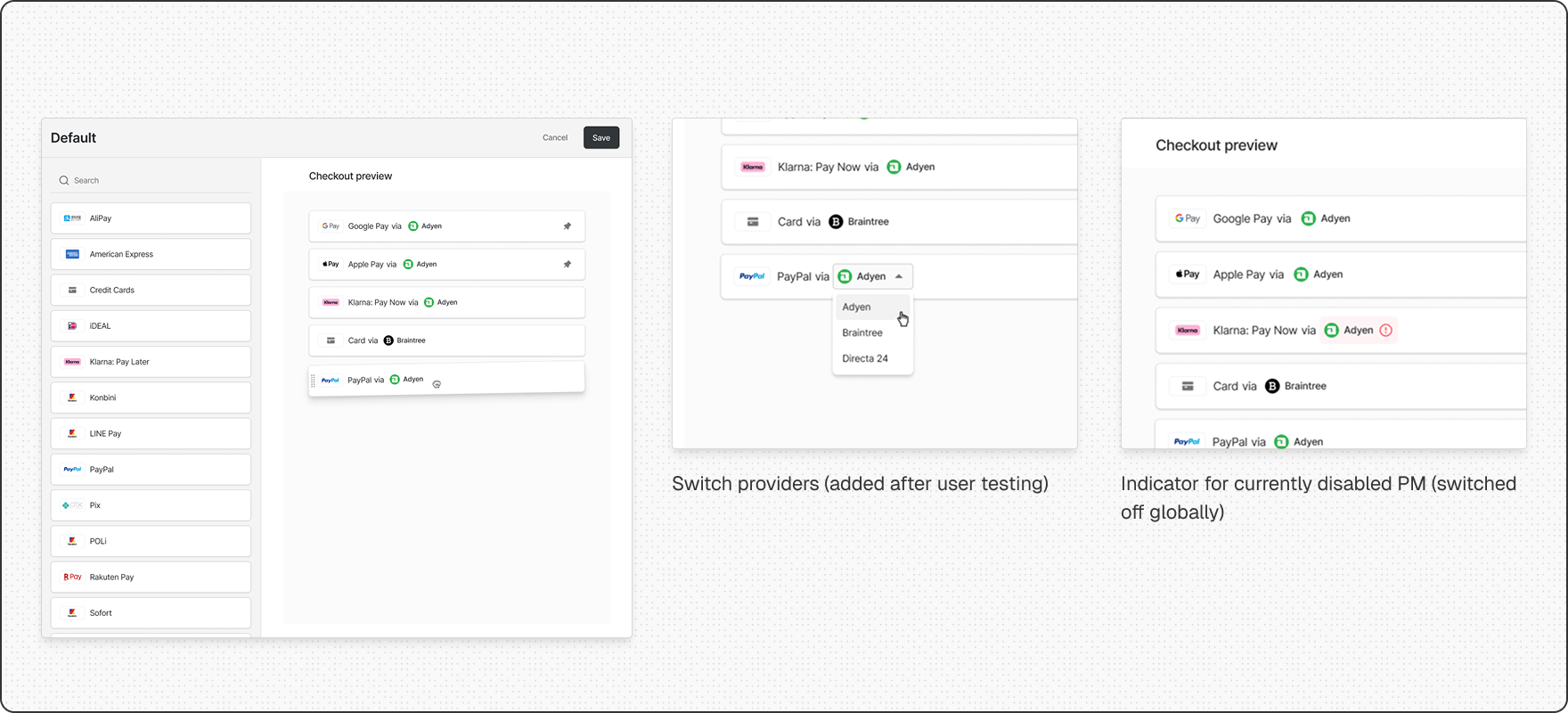The width and height of the screenshot is (1568, 713).
Task: Click the Google Pay logo in the Default window preview
Action: tap(331, 226)
